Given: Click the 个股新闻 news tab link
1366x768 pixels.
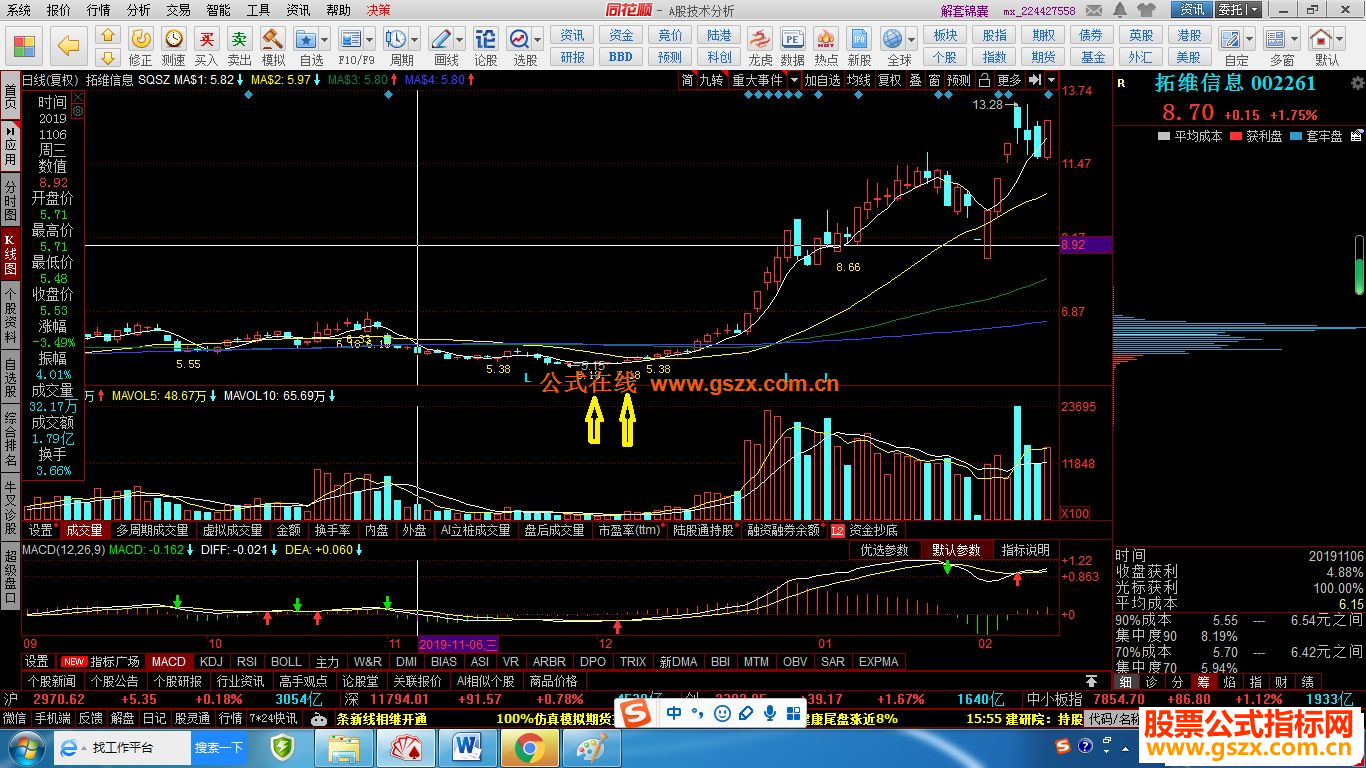Looking at the screenshot, I should [x=51, y=681].
